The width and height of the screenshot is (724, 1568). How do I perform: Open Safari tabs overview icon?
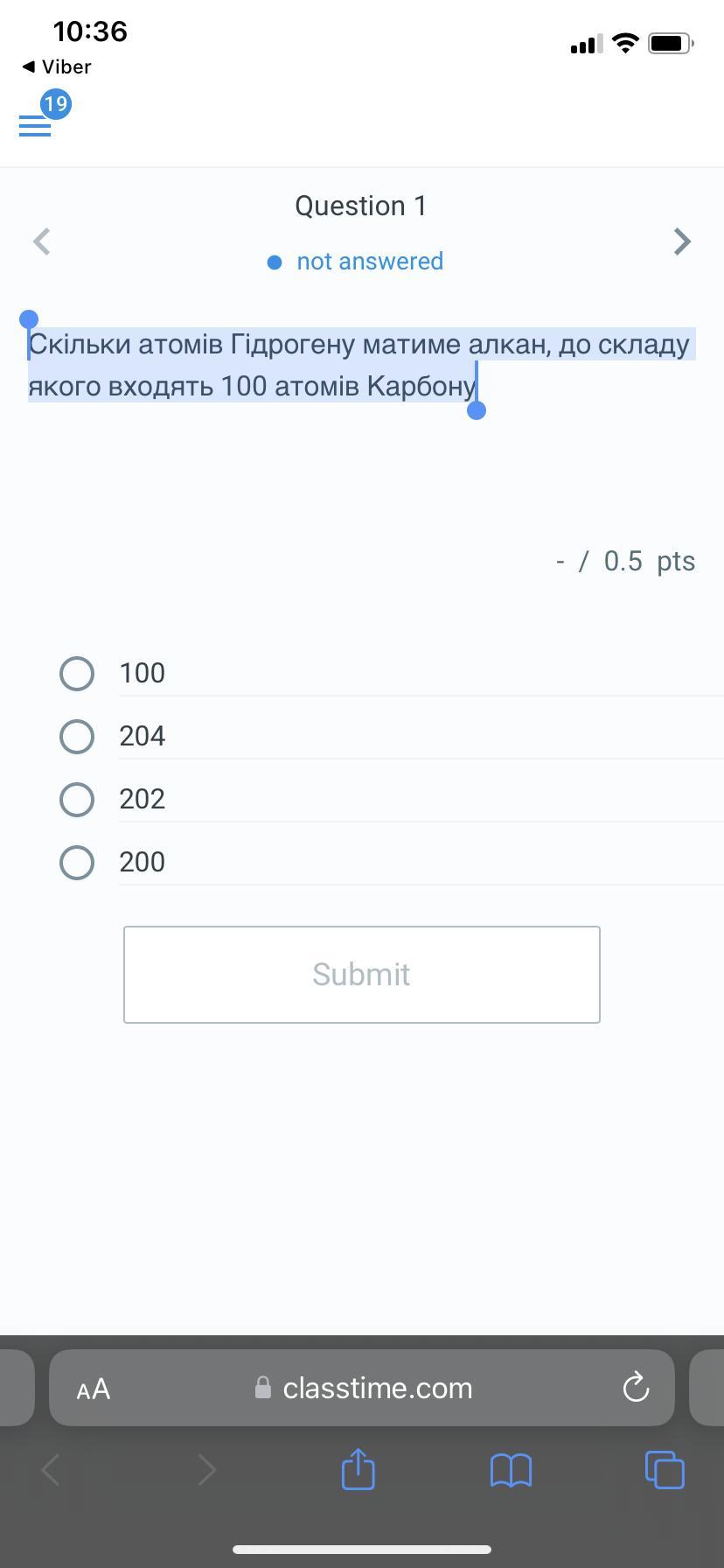click(664, 1469)
